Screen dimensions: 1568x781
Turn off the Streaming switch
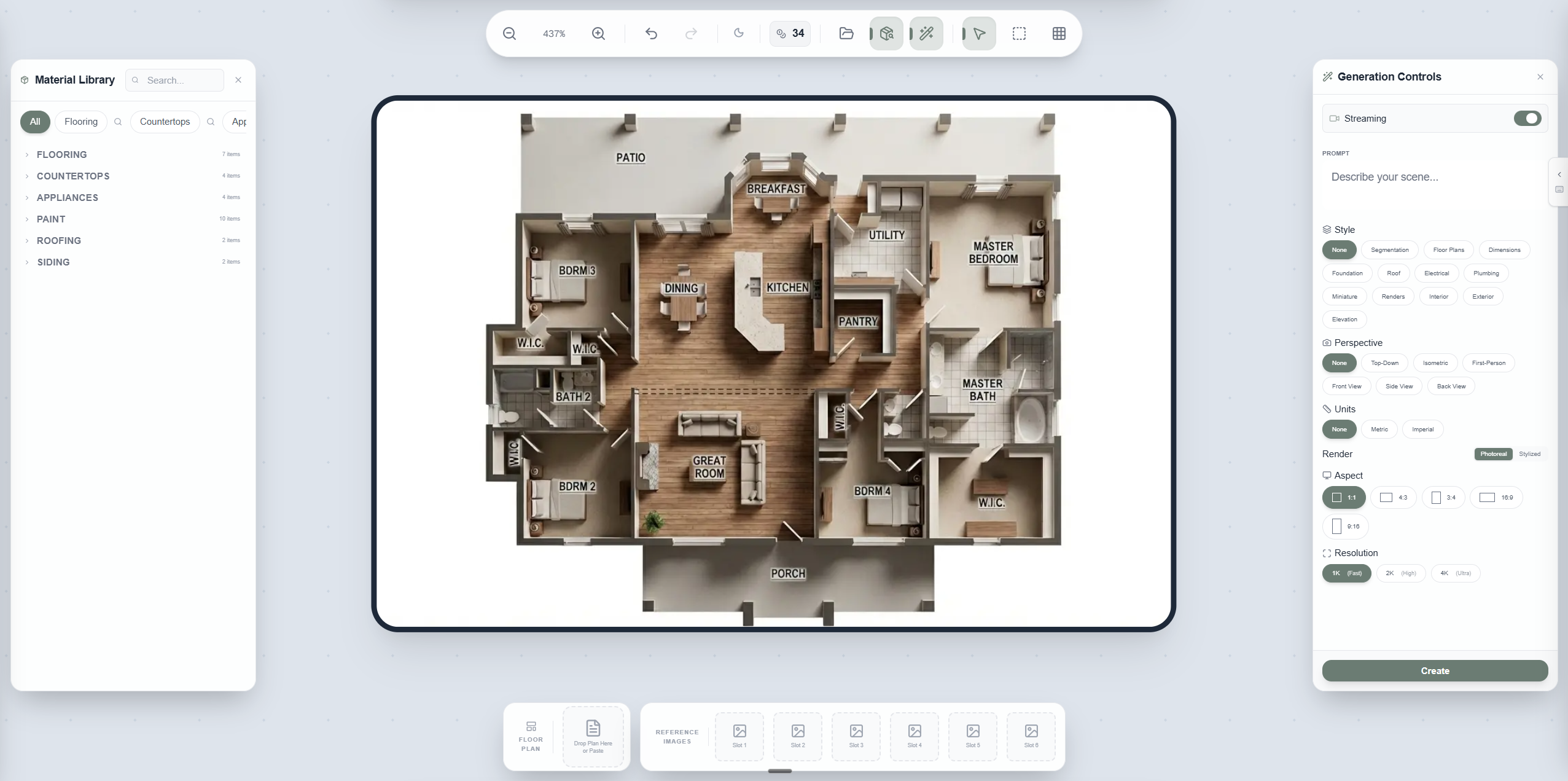pos(1527,119)
